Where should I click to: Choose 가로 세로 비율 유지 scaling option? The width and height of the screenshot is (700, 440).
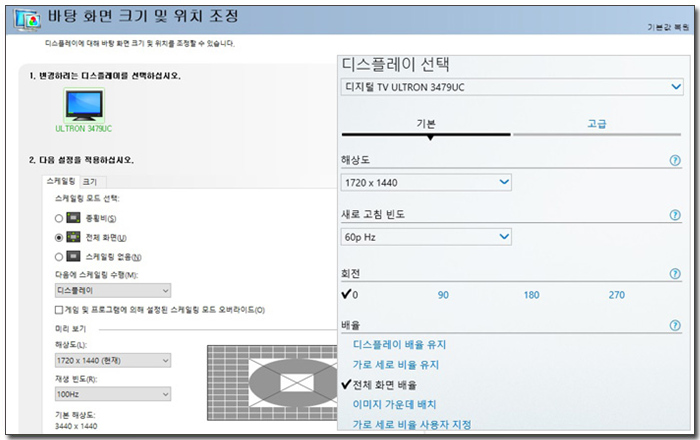tap(395, 365)
